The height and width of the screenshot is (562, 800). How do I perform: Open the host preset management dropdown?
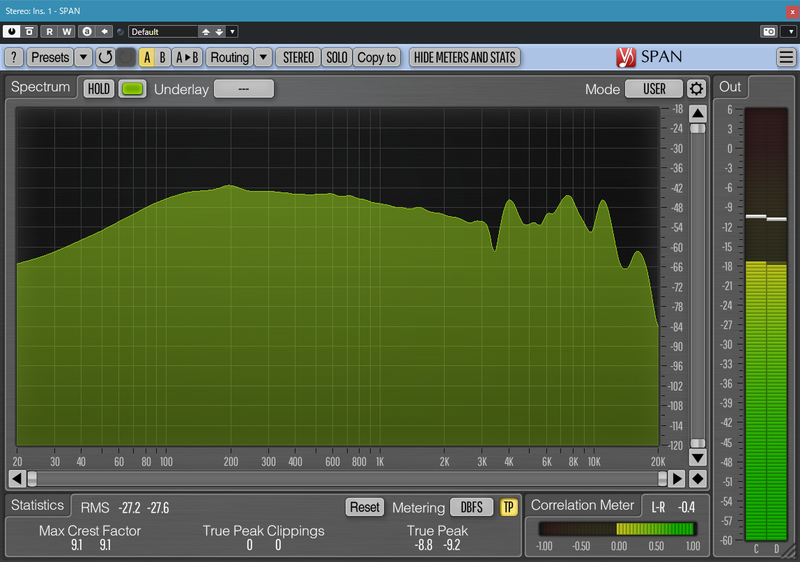click(232, 32)
